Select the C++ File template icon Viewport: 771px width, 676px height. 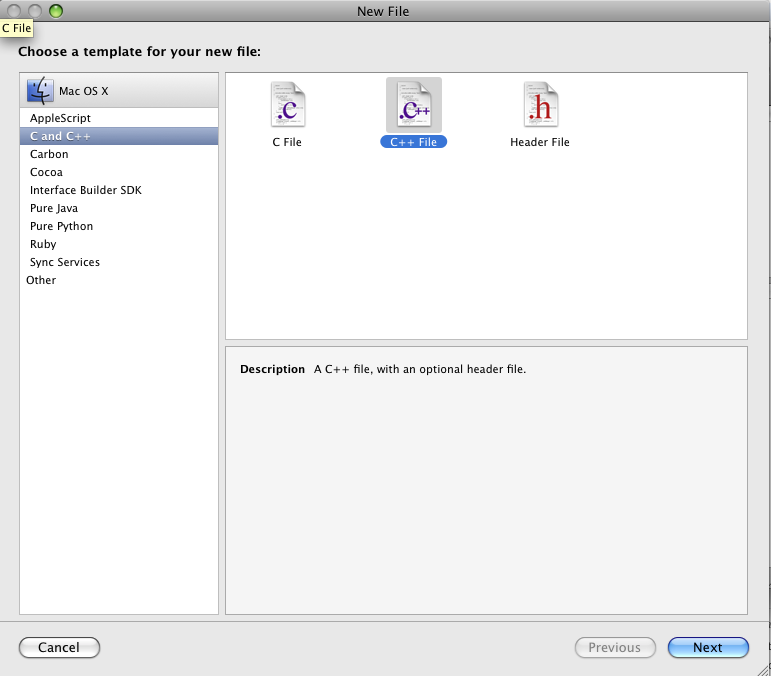pos(414,104)
